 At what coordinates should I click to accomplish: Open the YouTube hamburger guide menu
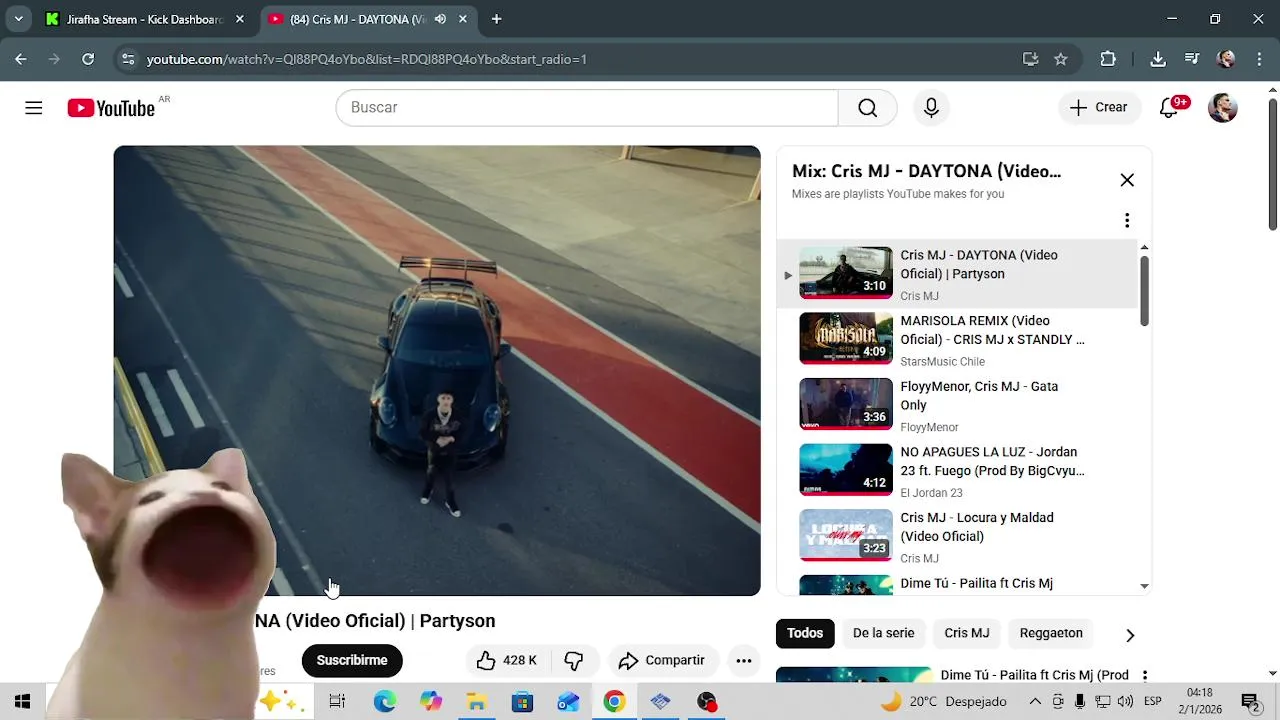click(34, 108)
